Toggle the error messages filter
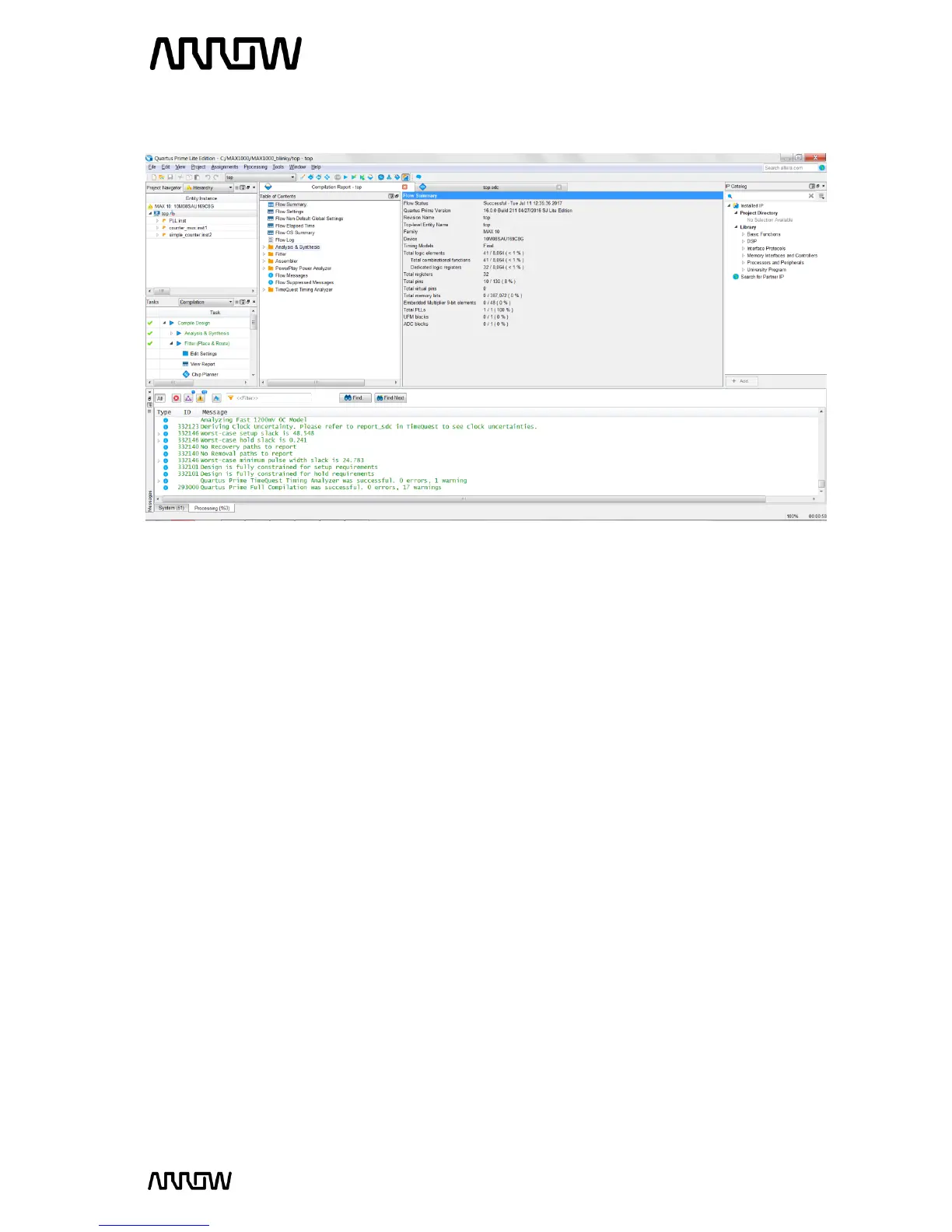 [177, 398]
